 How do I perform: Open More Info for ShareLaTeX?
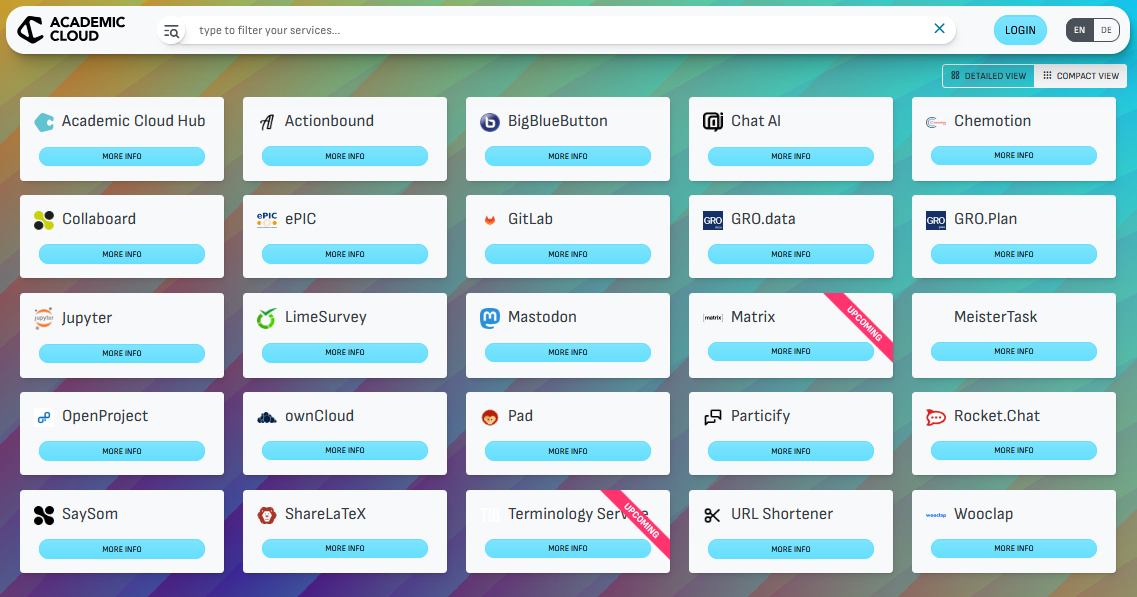[344, 548]
